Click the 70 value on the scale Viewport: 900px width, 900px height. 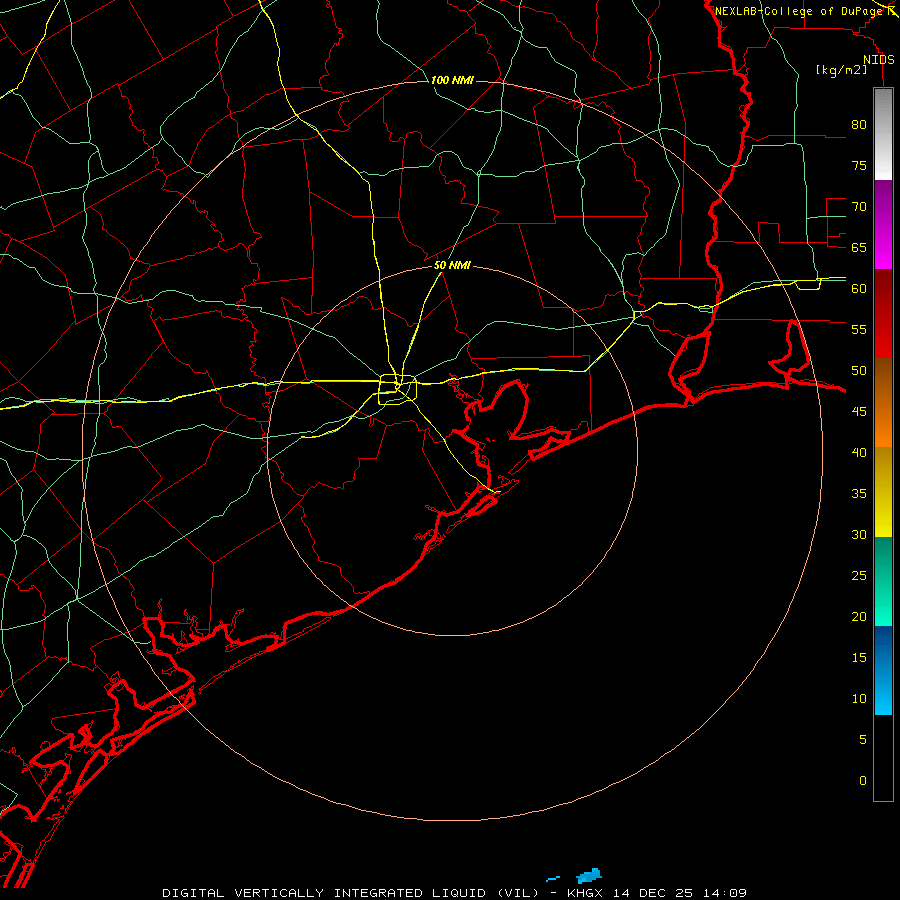(x=859, y=207)
